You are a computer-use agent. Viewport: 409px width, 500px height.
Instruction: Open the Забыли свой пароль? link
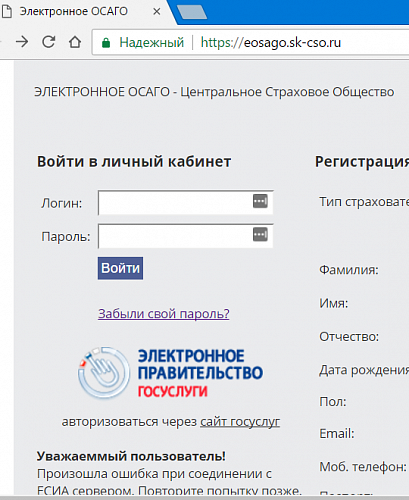coord(164,314)
